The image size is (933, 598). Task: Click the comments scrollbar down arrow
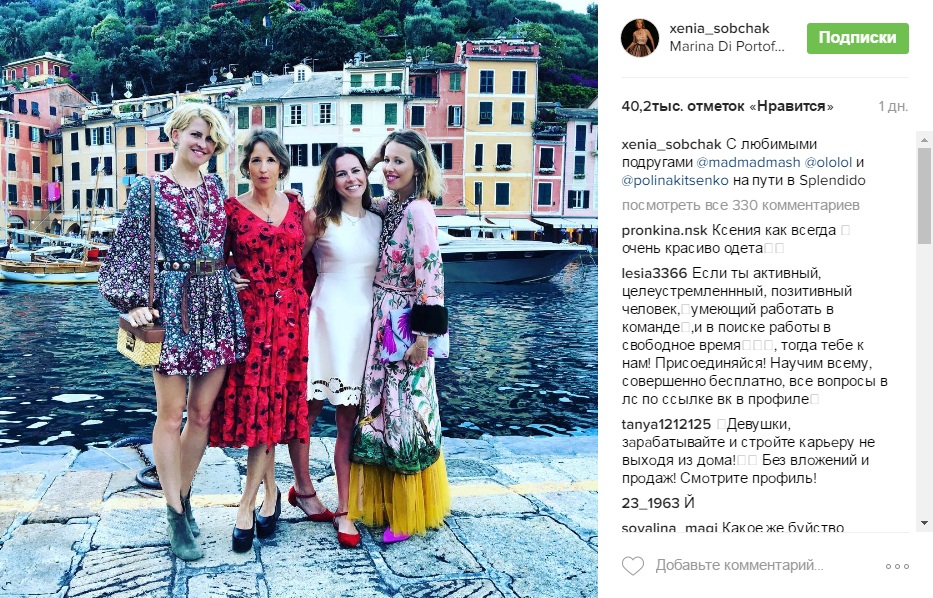coord(924,523)
